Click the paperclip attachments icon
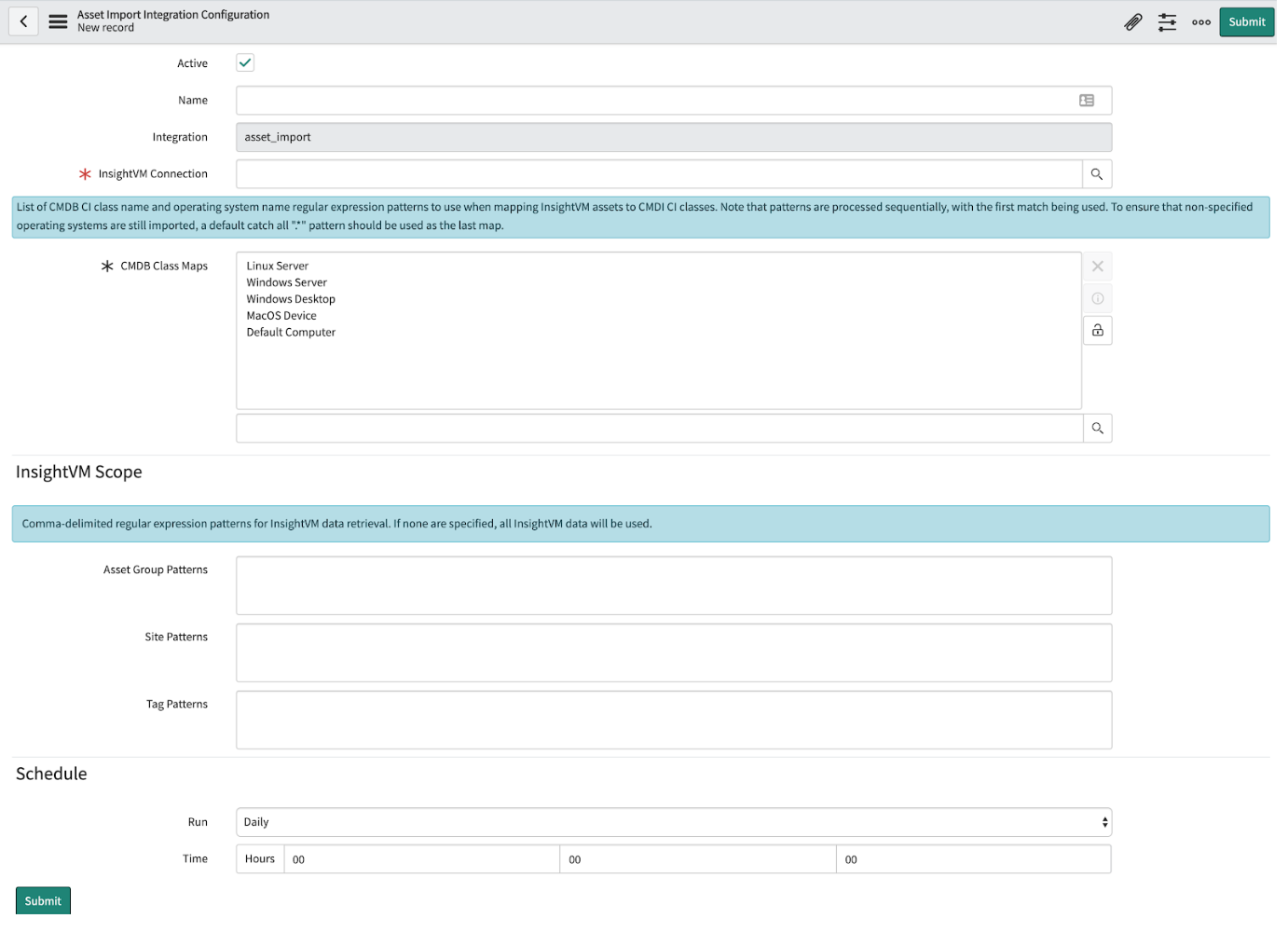 tap(1132, 22)
